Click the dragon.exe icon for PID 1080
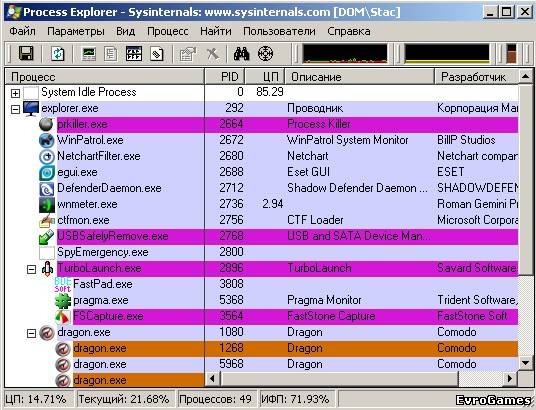Screen dimensions: 536x410 pos(46,333)
